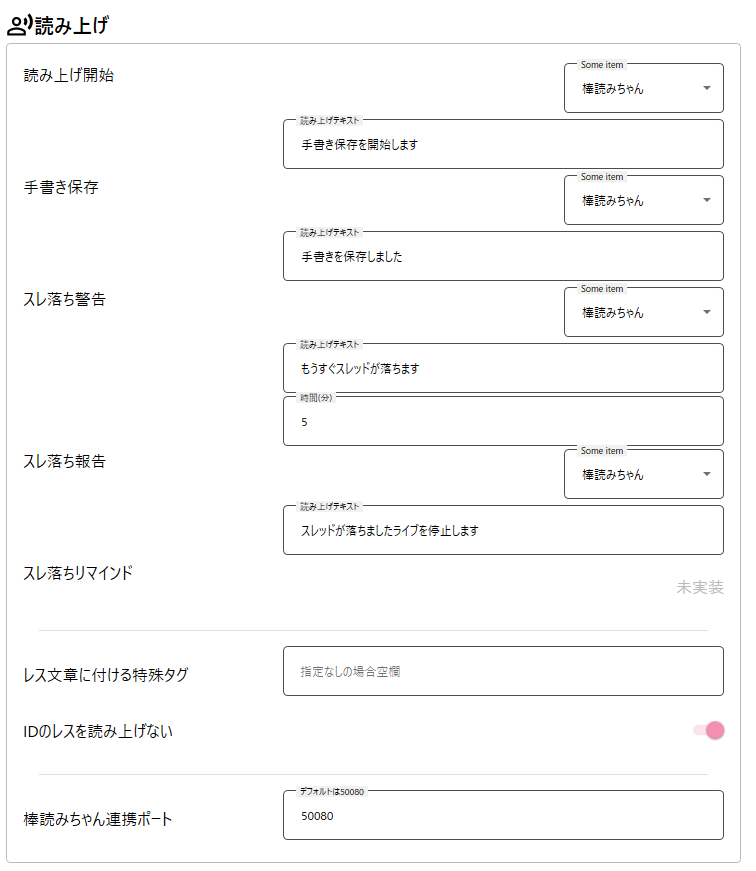Toggle the IDのレスを読み上げない switch
This screenshot has width=756, height=871.
(709, 731)
